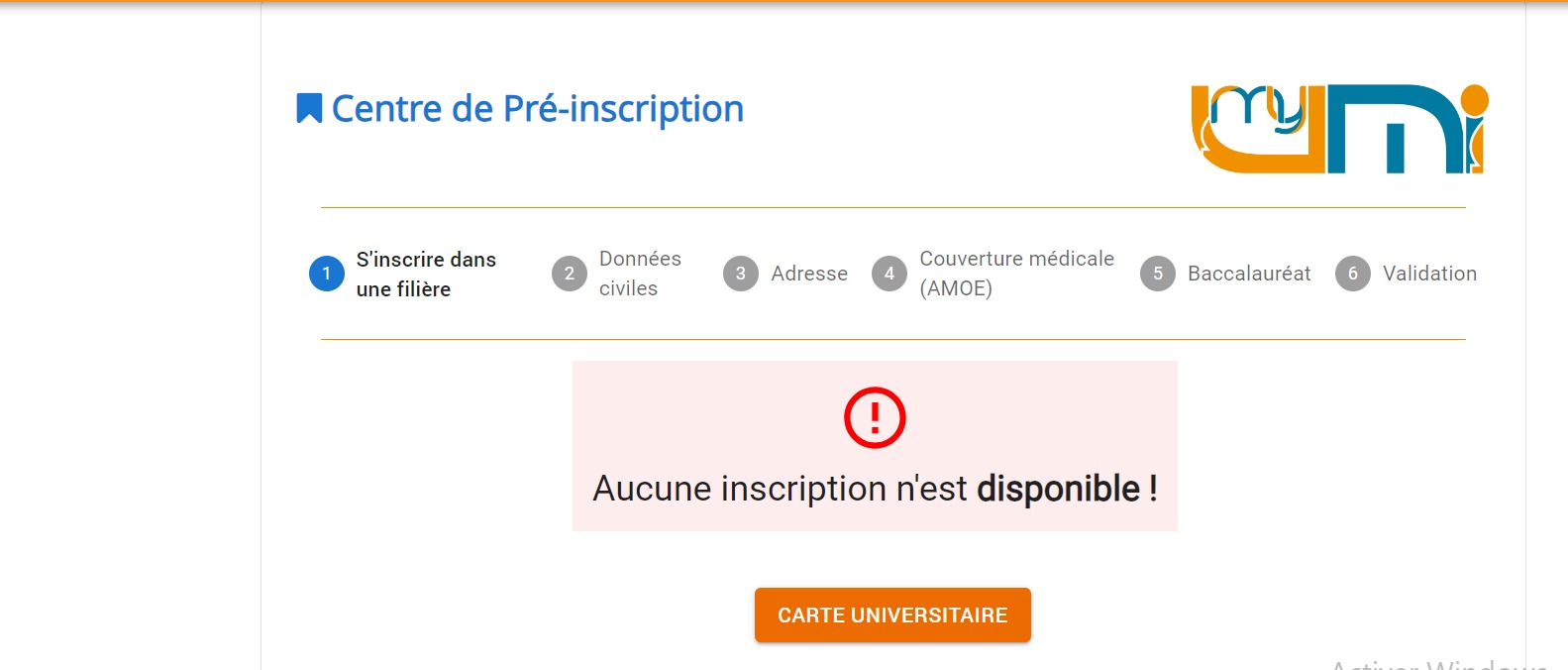Click the step 5 number circle
Viewport: 1568px width, 670px height.
pyautogui.click(x=1157, y=274)
